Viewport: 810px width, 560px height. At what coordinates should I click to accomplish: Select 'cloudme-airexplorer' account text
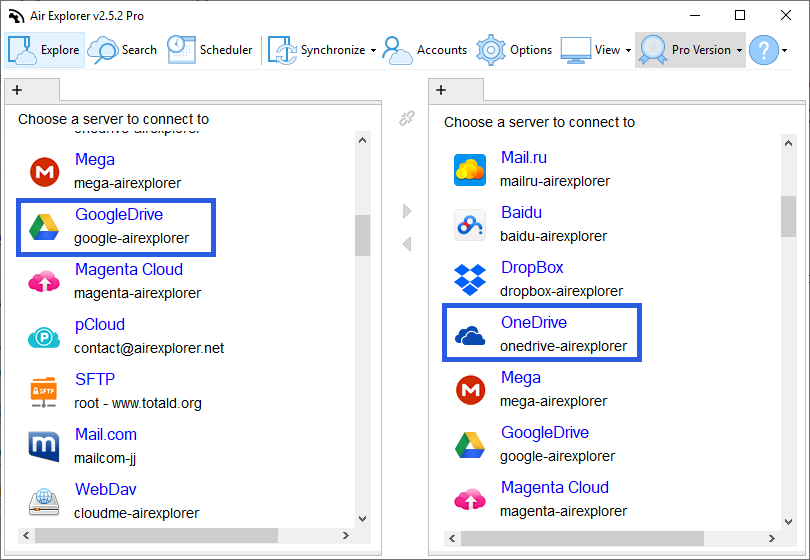(136, 513)
